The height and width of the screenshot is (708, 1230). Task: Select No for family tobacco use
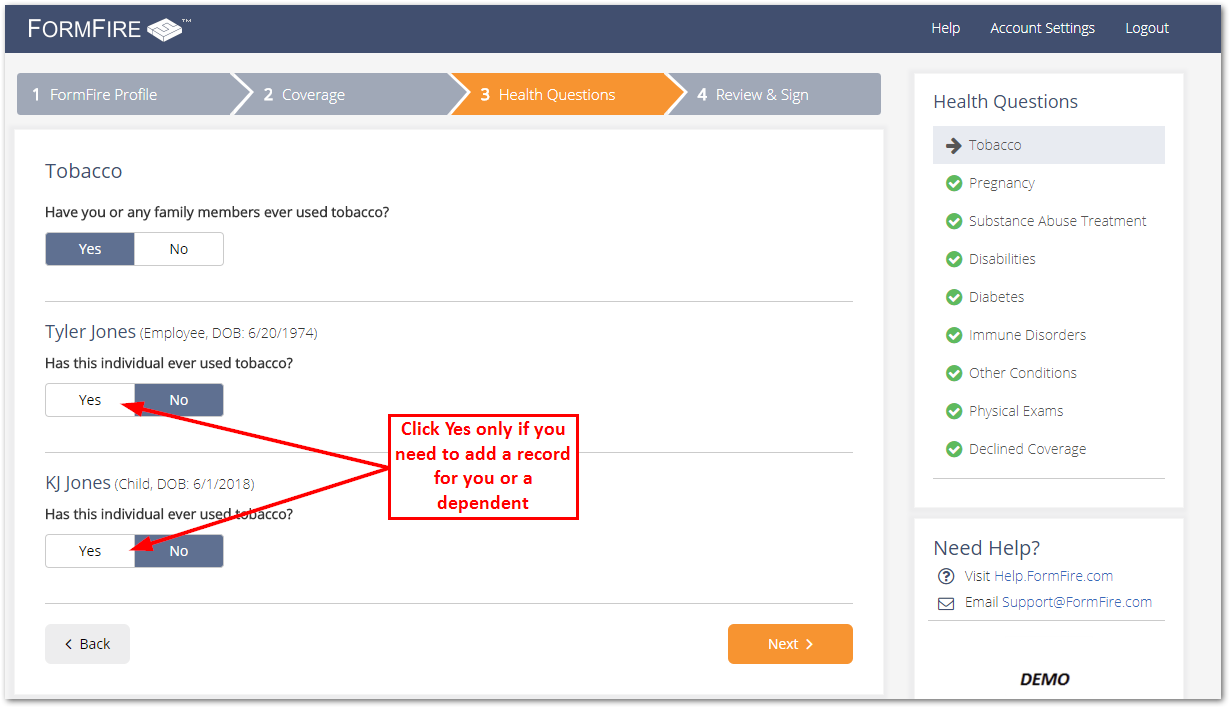(179, 249)
